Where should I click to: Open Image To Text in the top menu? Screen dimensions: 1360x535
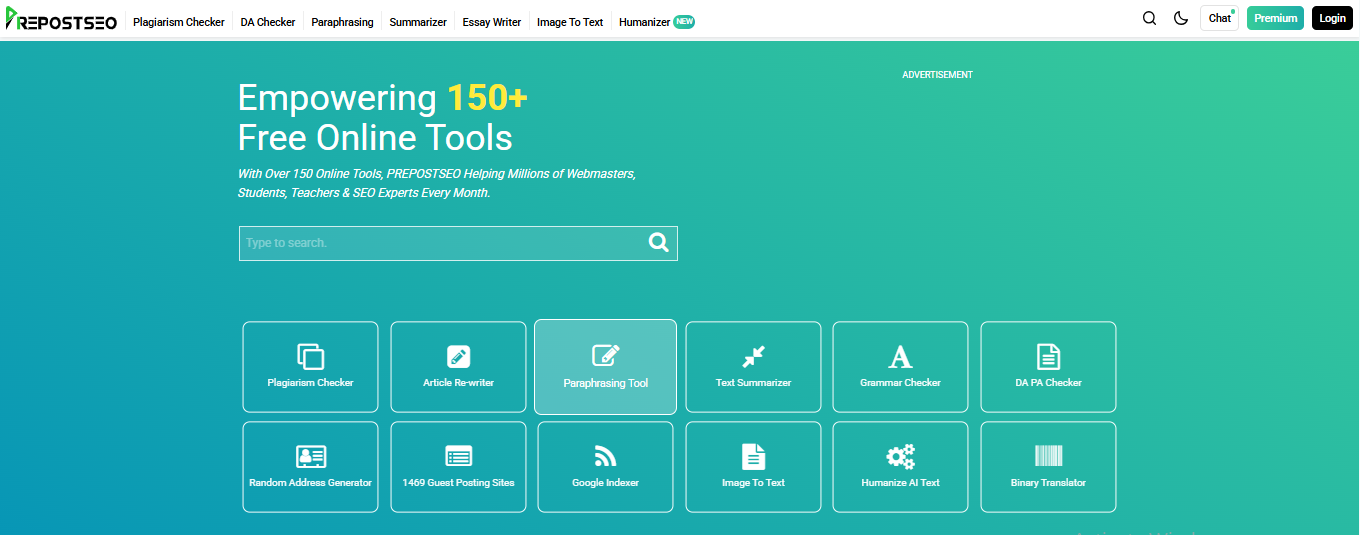pyautogui.click(x=570, y=22)
